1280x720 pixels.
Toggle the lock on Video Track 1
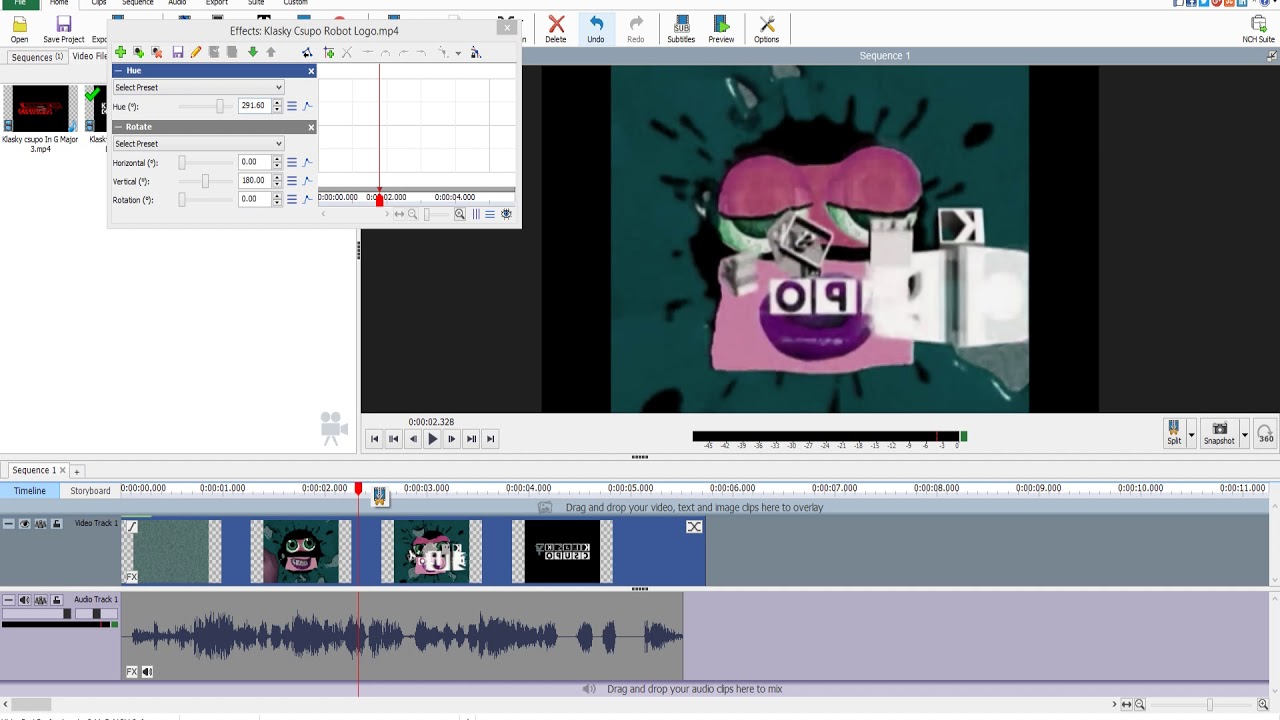point(57,524)
